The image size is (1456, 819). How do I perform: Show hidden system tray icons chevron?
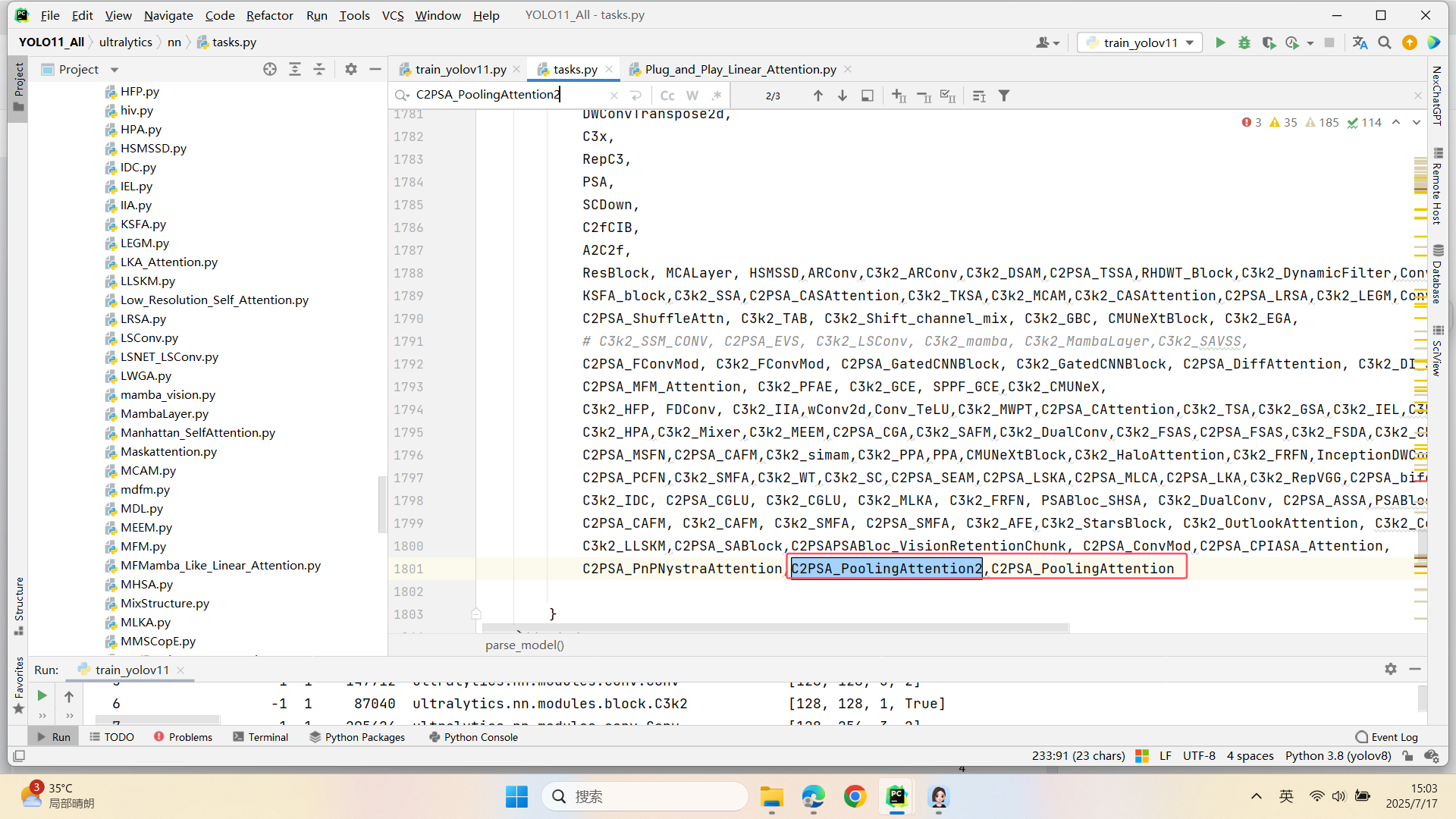click(1257, 796)
